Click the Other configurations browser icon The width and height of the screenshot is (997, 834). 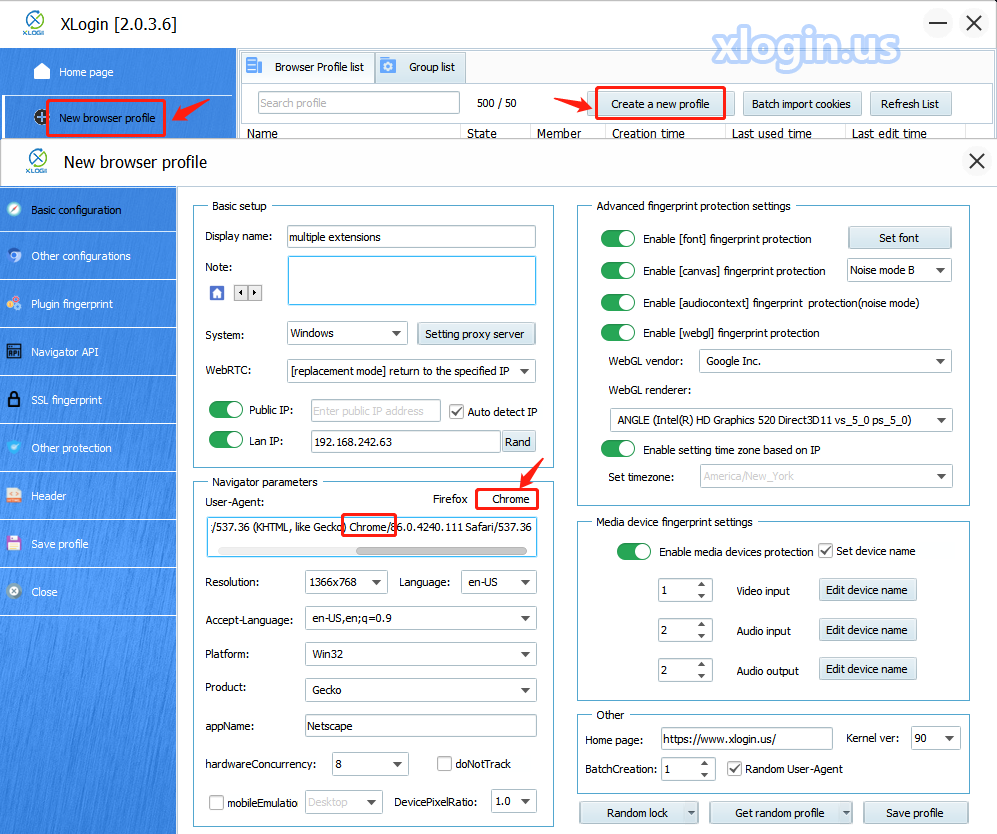tap(14, 256)
